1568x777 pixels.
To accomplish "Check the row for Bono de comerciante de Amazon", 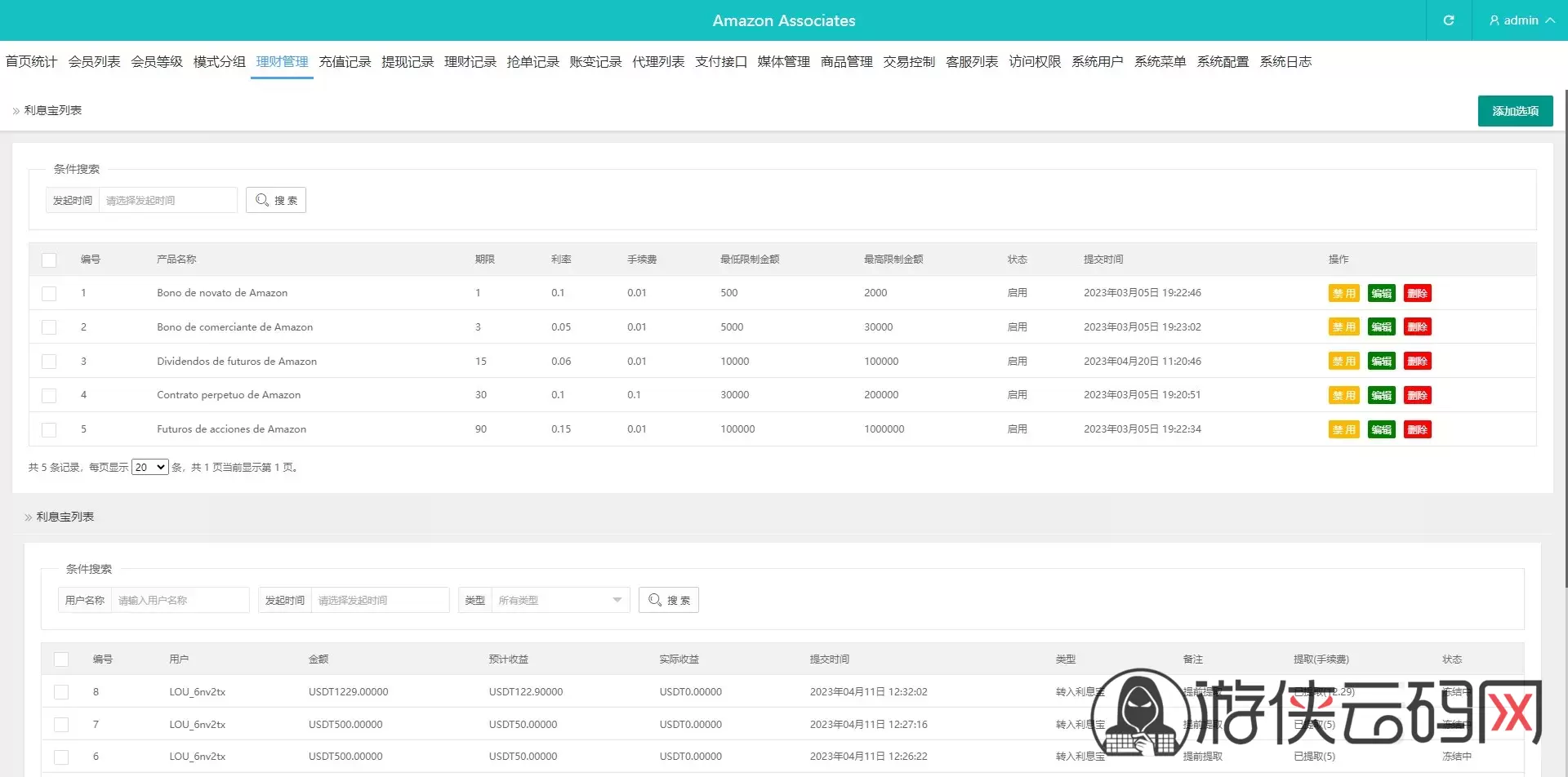I will pyautogui.click(x=49, y=327).
